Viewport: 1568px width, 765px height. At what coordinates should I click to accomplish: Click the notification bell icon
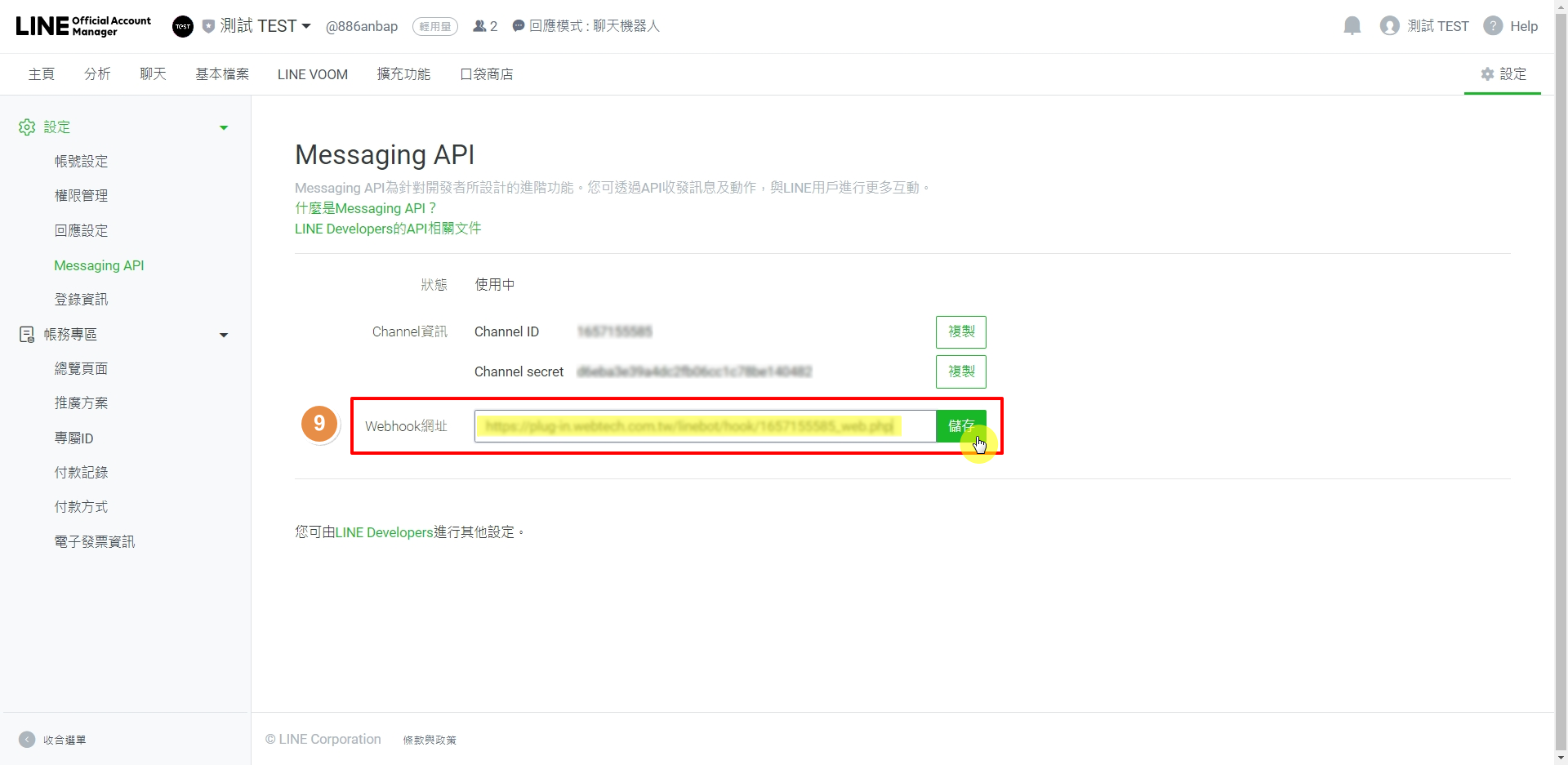[1352, 26]
